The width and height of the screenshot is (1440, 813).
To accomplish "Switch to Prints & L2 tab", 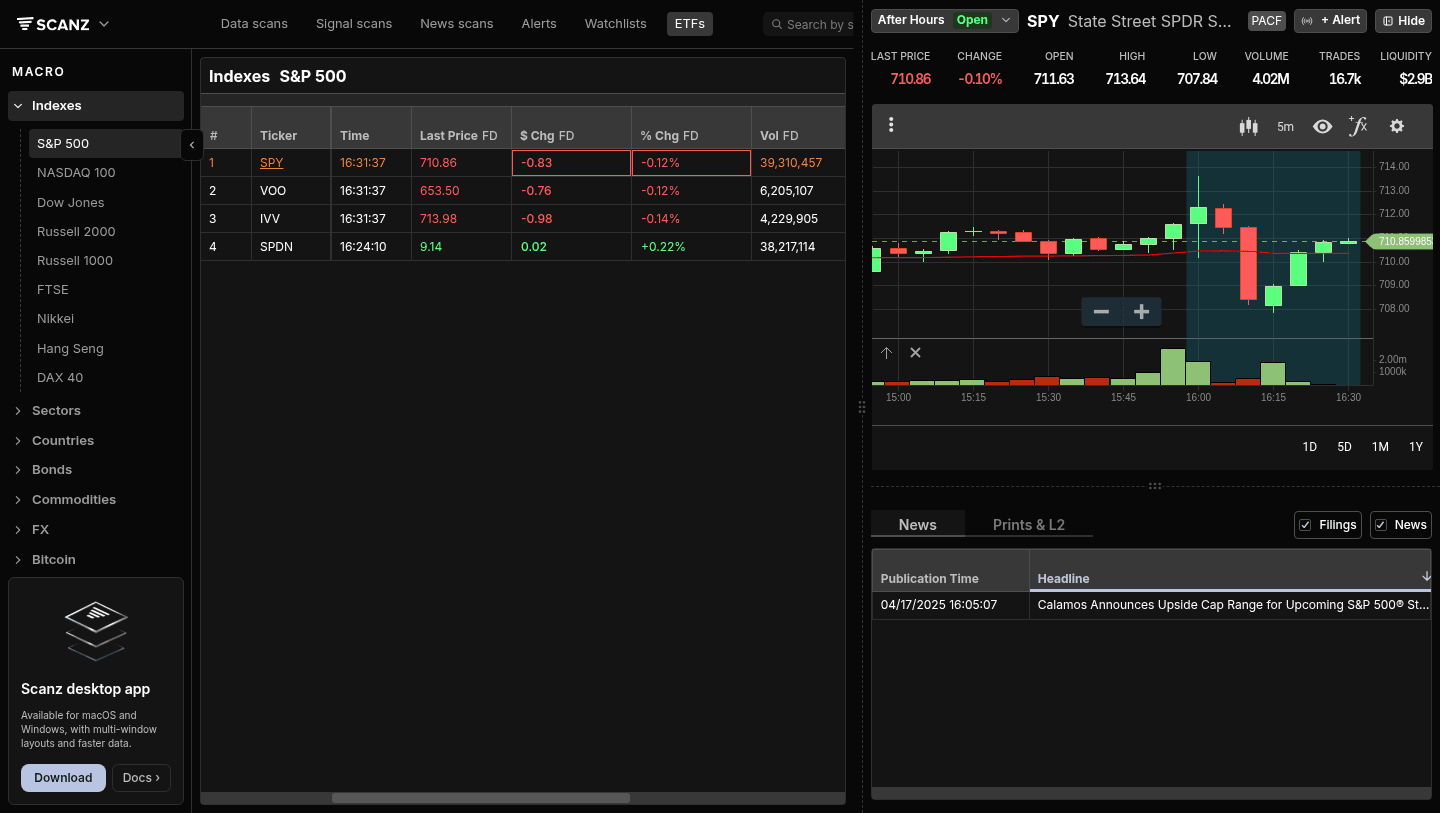I will coord(1028,525).
